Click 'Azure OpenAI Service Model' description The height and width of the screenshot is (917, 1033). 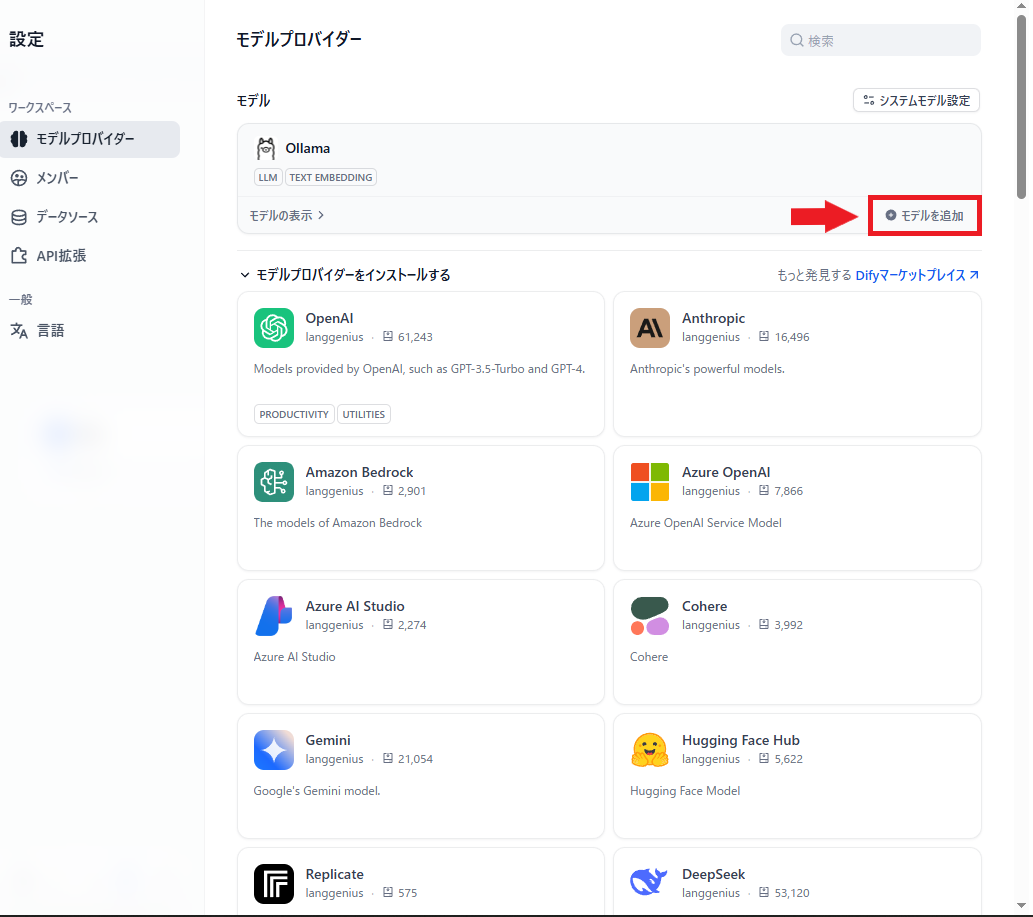point(706,523)
